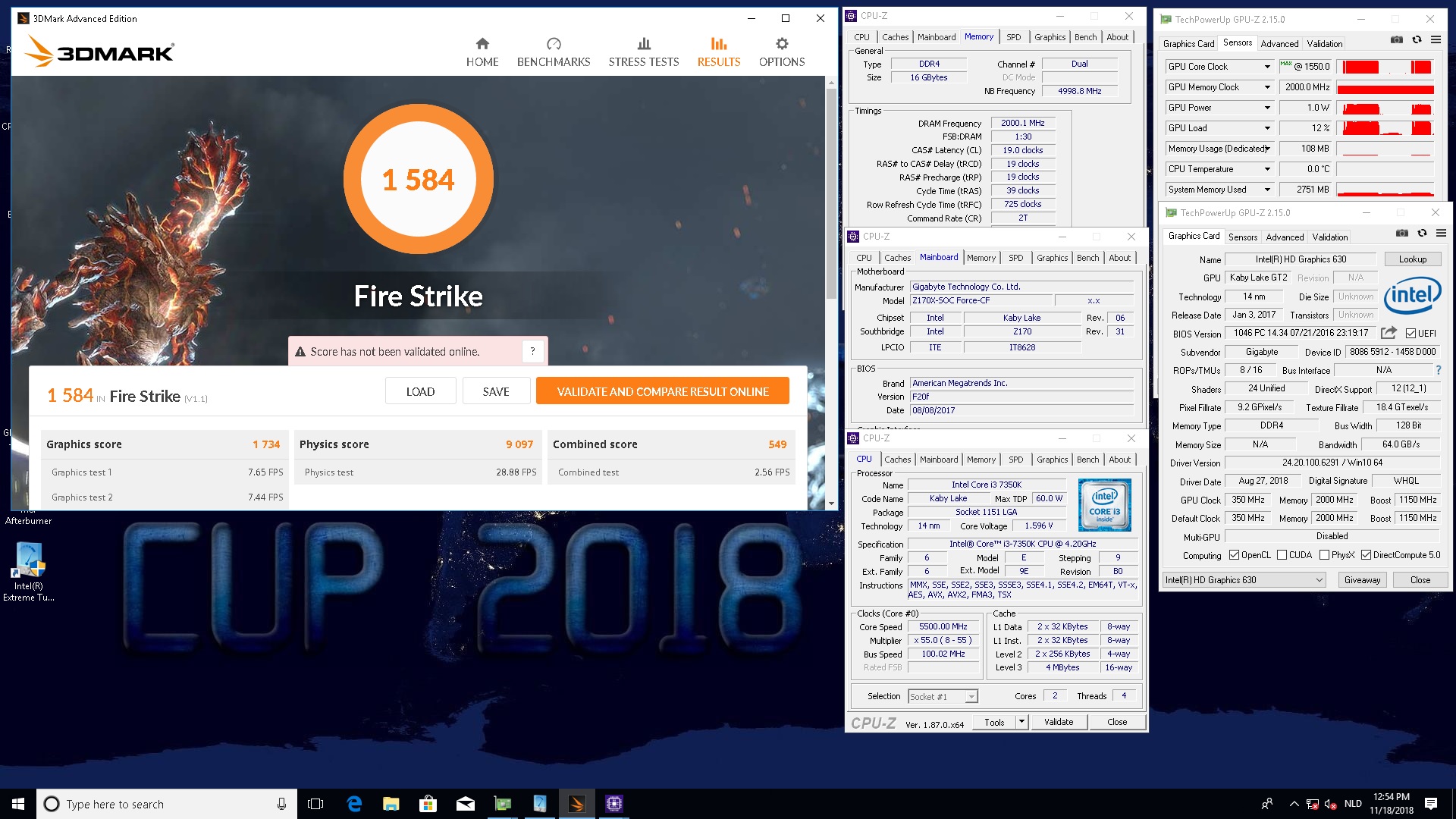This screenshot has height=819, width=1456.
Task: Toggle the OpenCL checkbox
Action: click(1234, 555)
